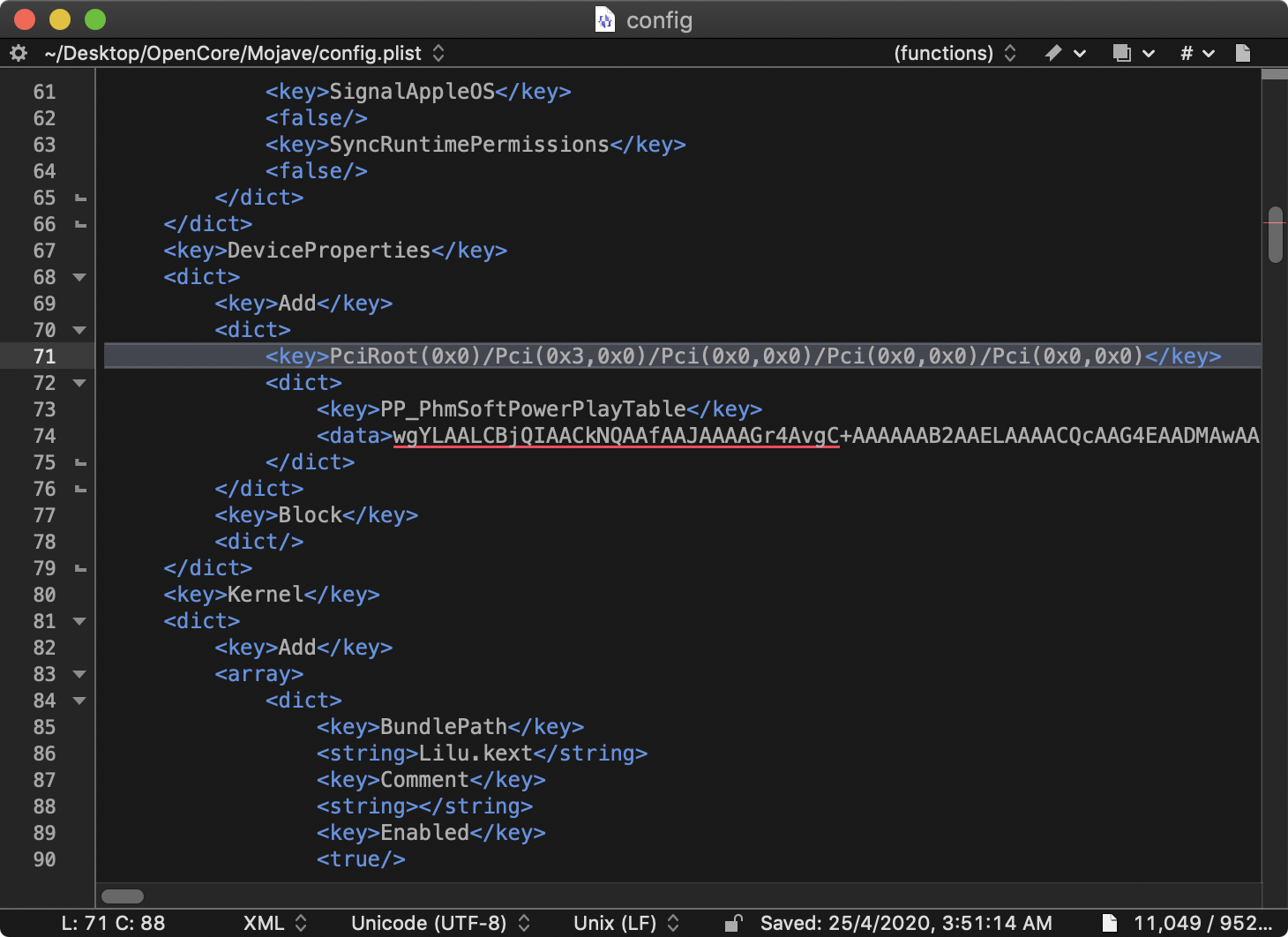Click the fold end marker on line 79
1288x937 pixels.
[x=80, y=568]
